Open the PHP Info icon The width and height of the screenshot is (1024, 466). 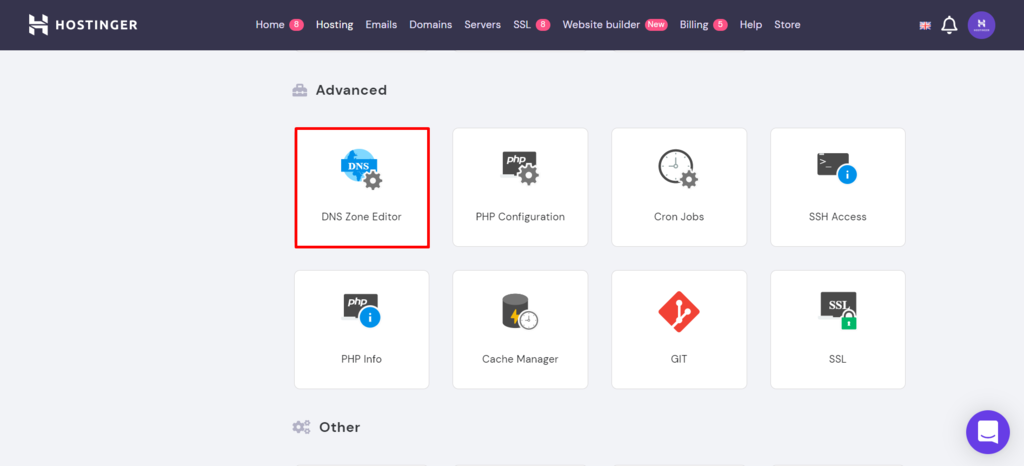(361, 311)
